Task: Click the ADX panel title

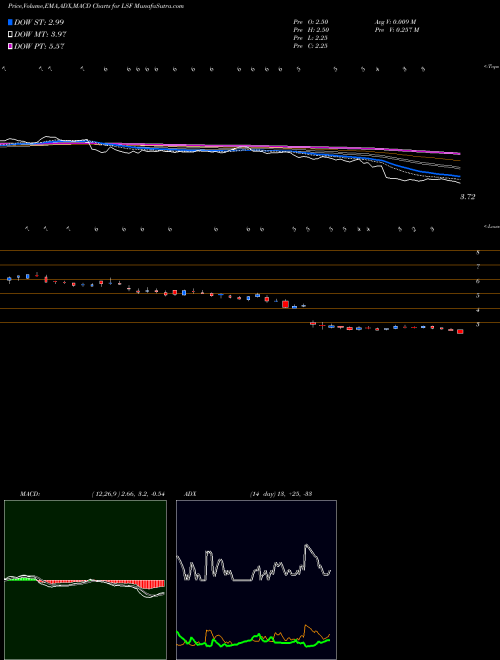Action: (190, 494)
